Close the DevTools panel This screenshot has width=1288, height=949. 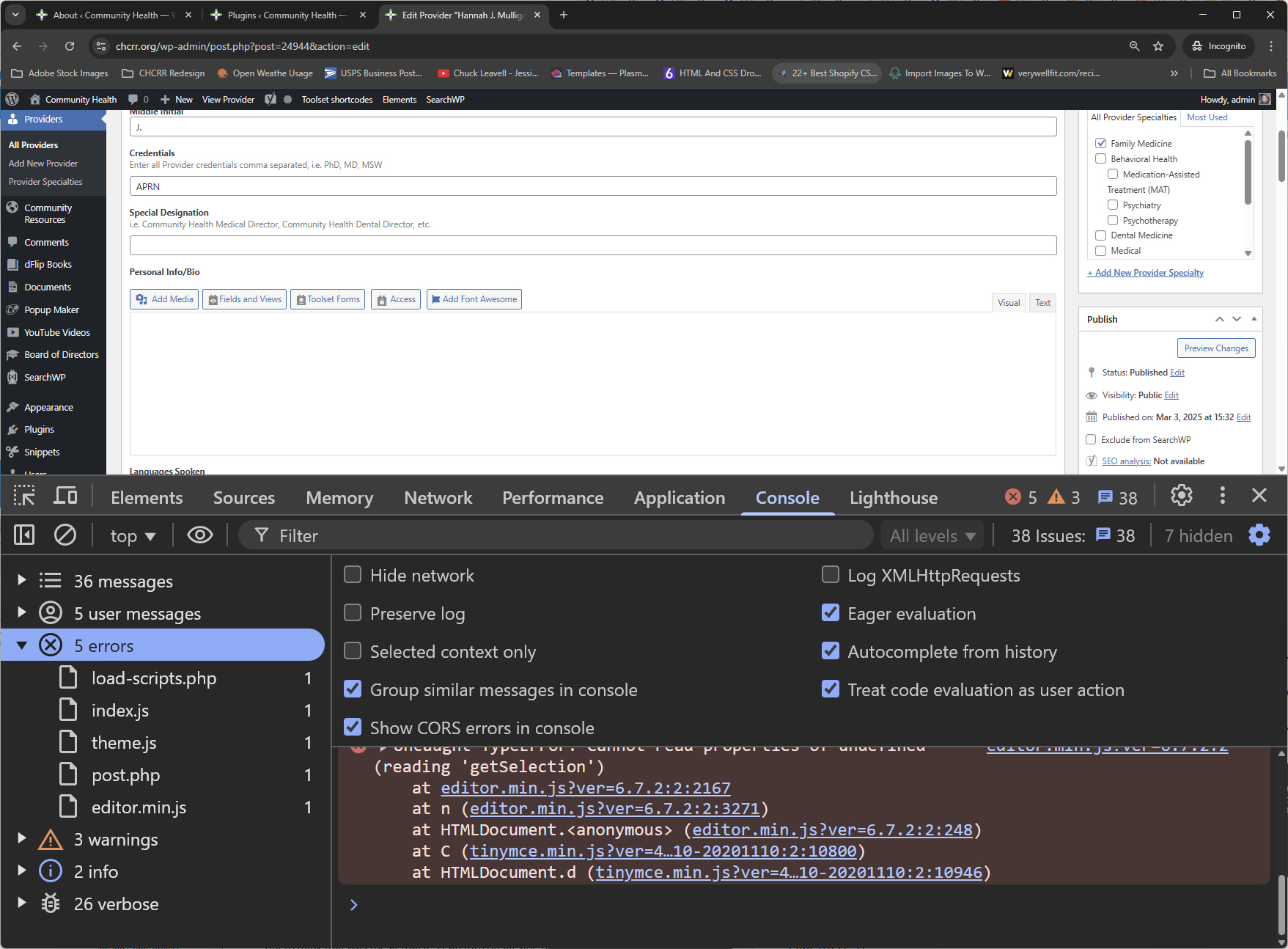1259,496
